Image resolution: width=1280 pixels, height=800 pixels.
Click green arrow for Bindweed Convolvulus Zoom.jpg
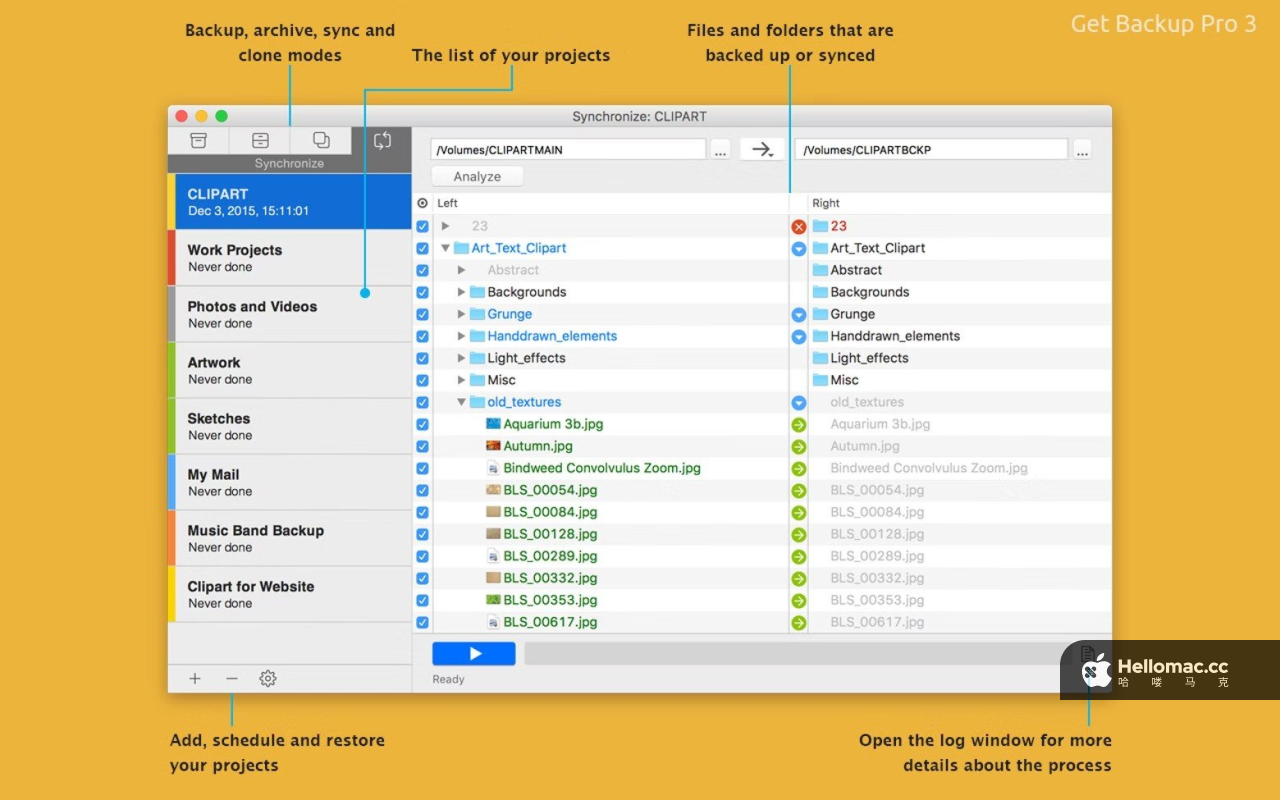pos(799,469)
